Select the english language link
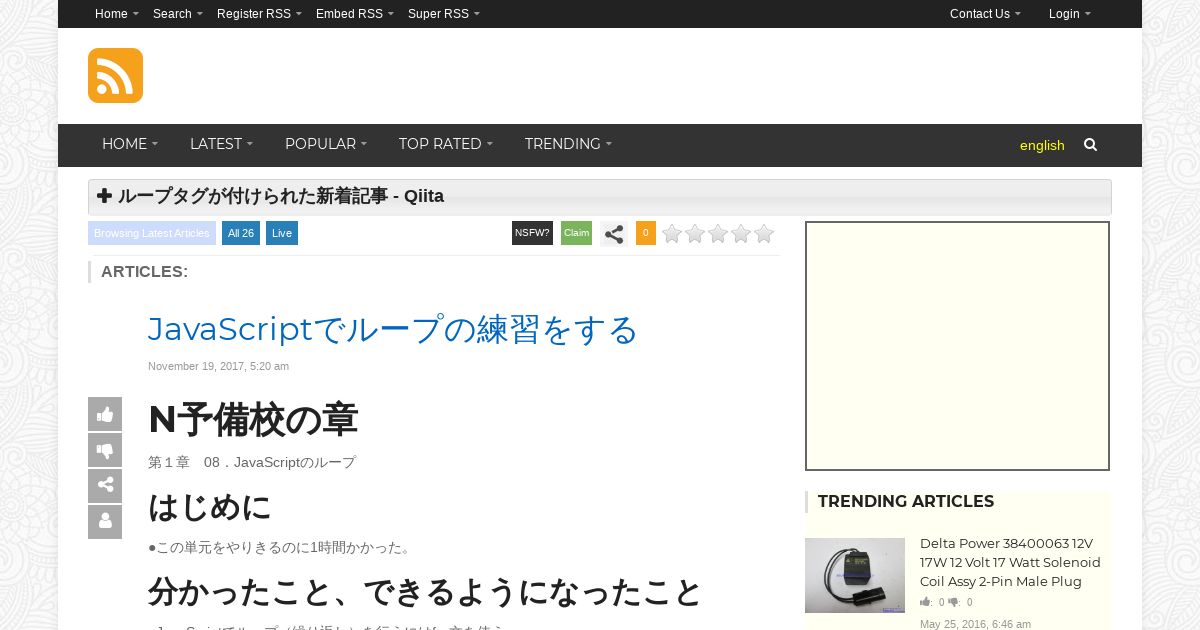 click(1042, 145)
